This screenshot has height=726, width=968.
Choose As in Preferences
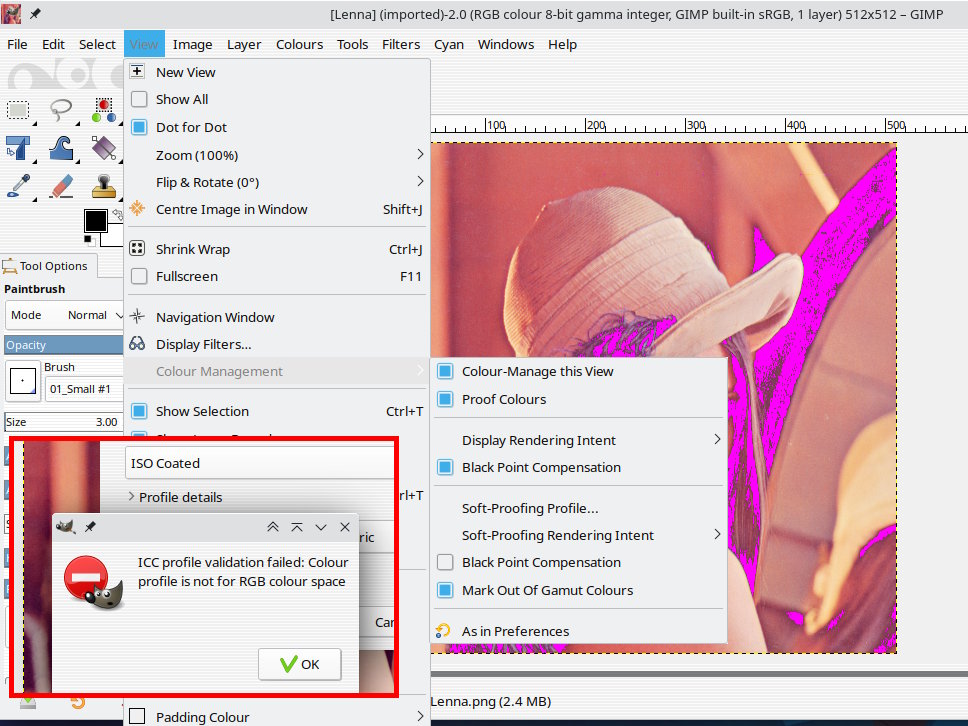tap(579, 630)
